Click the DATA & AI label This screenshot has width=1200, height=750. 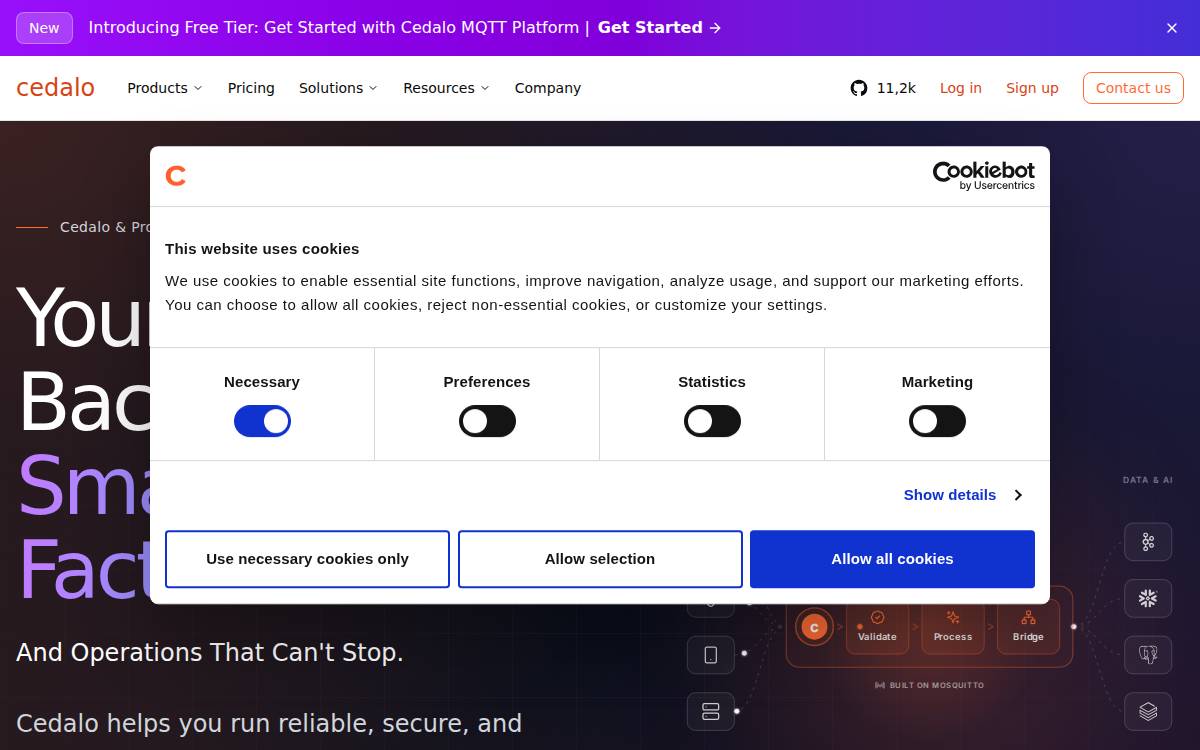(x=1148, y=480)
